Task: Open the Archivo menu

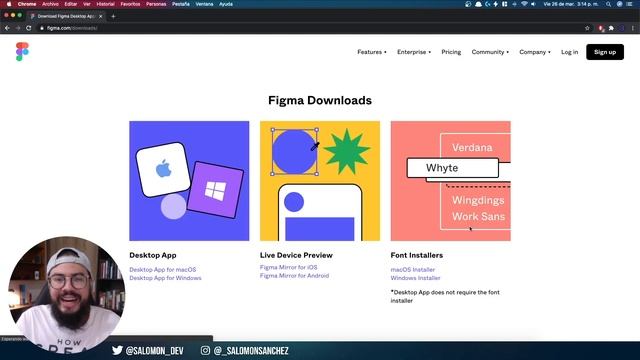Action: [51, 4]
